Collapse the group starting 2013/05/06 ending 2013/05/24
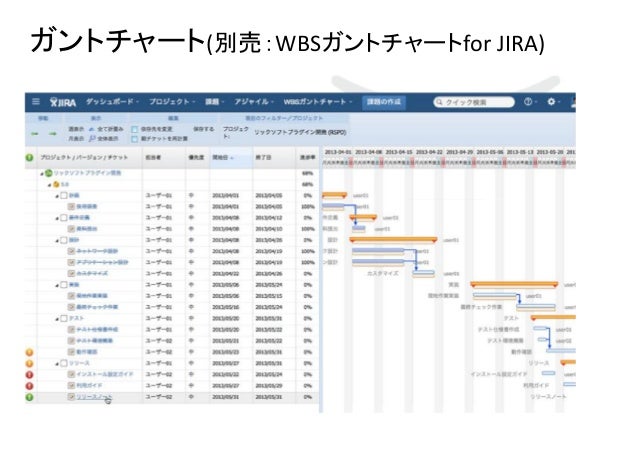The image size is (638, 451). click(57, 286)
